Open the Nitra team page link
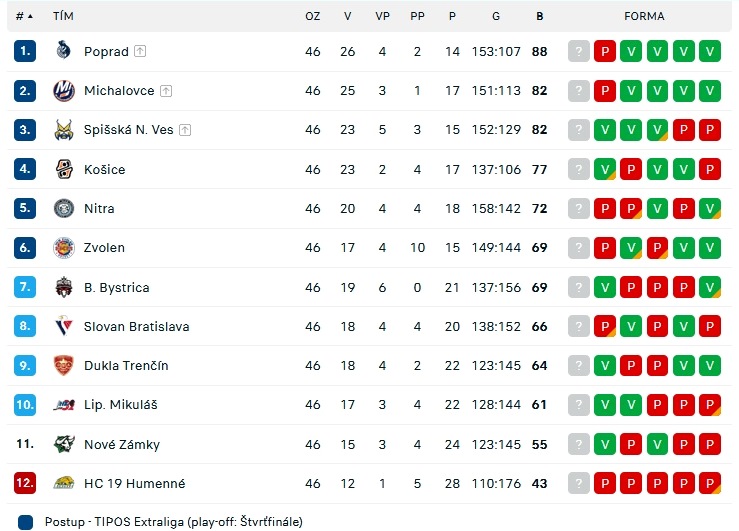 (99, 208)
